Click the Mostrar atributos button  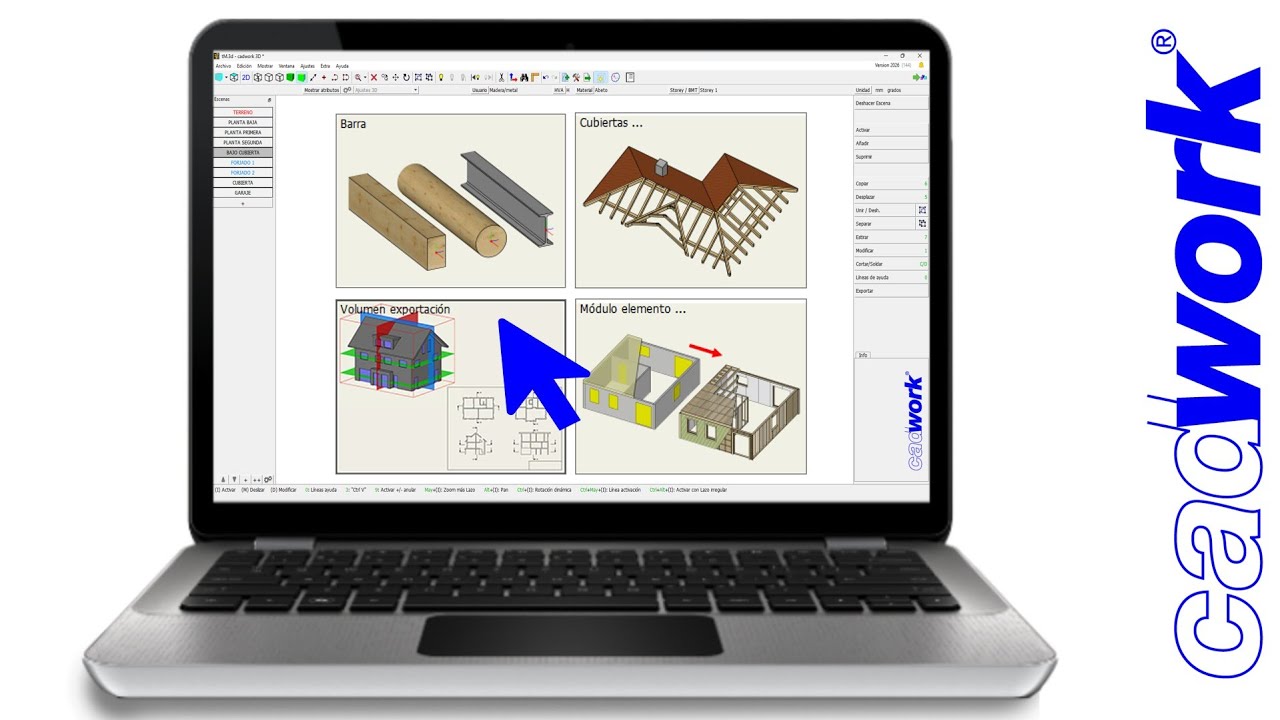click(321, 90)
